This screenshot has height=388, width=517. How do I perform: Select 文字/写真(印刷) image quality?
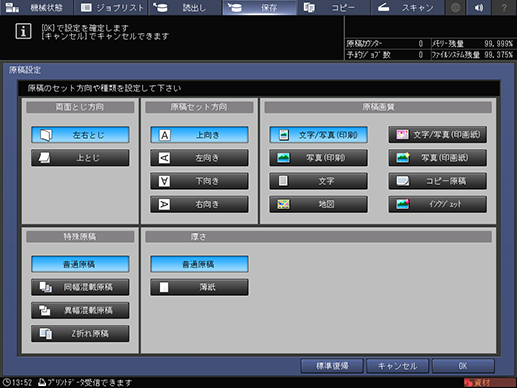(x=319, y=135)
